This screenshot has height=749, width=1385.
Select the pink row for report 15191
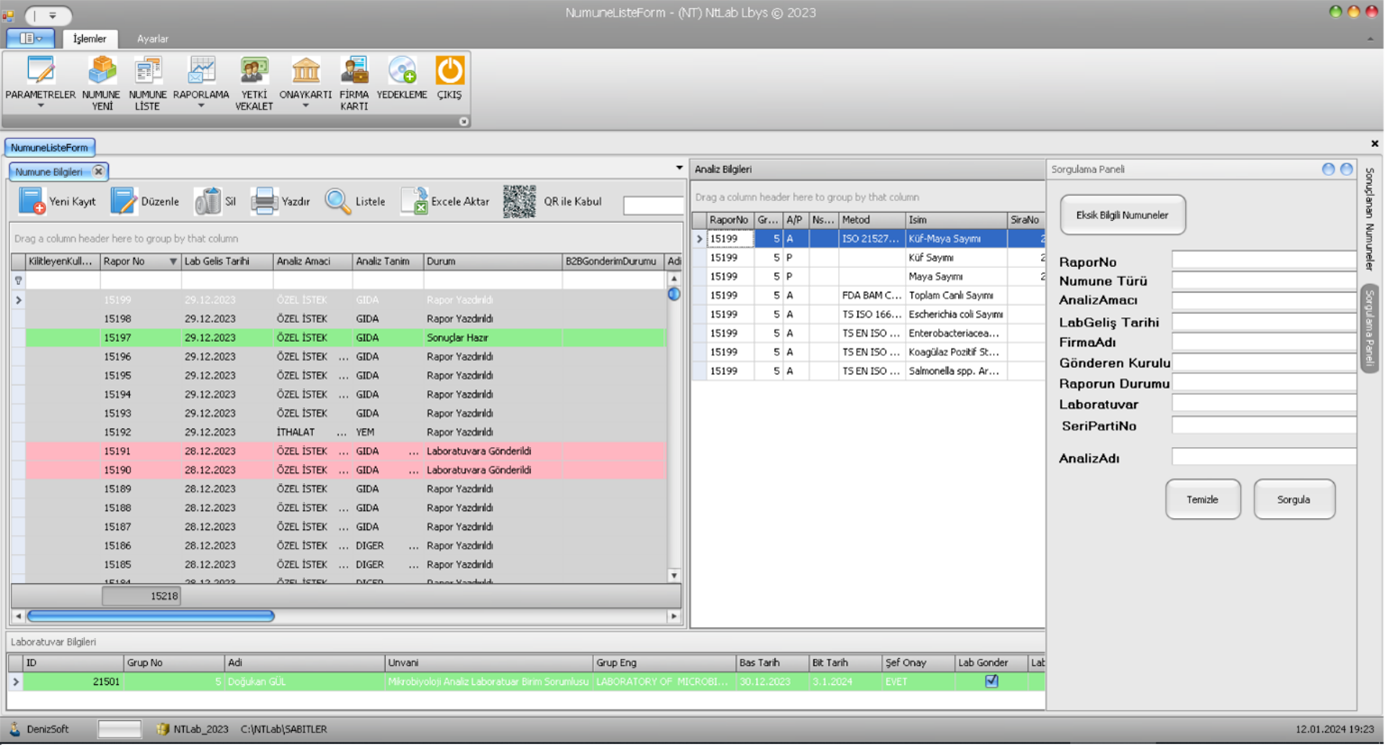pyautogui.click(x=345, y=451)
